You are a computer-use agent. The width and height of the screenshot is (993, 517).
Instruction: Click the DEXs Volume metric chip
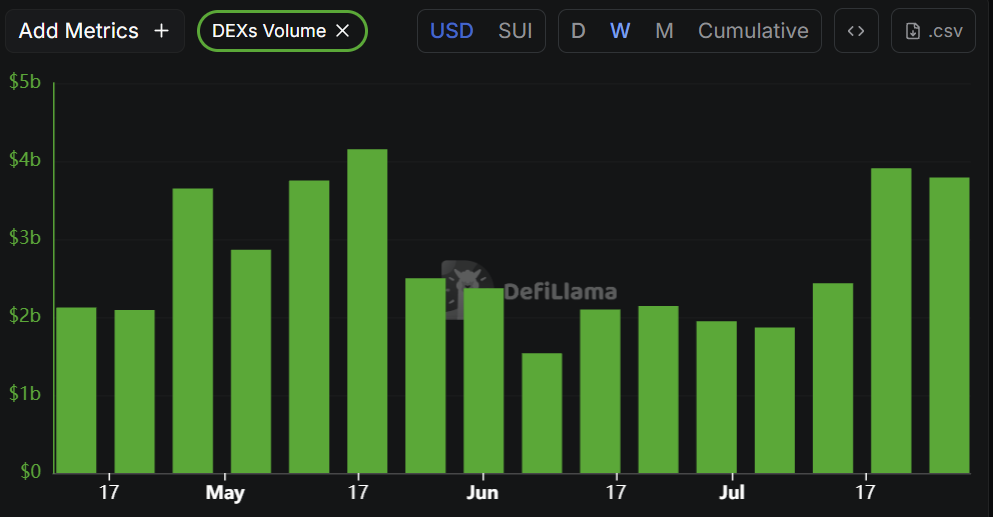coord(282,30)
